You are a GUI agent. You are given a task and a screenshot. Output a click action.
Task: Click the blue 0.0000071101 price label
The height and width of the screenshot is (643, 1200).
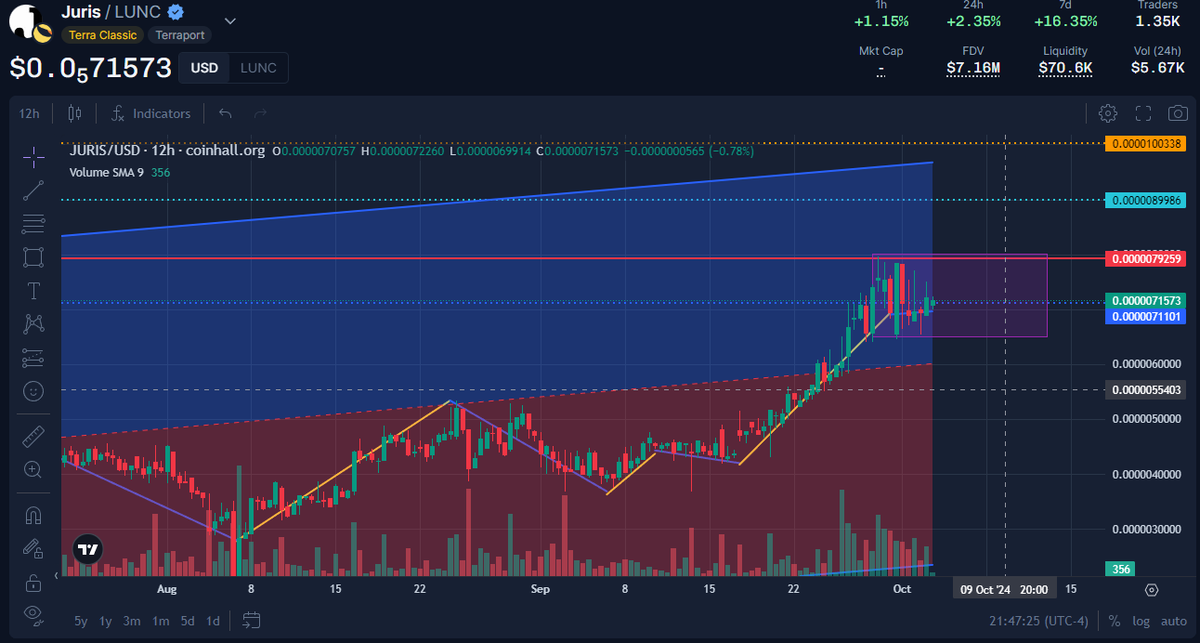tap(1145, 316)
